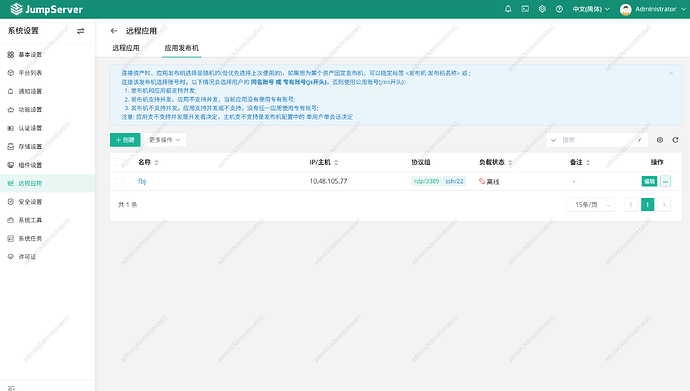This screenshot has width=690, height=391.
Task: Change the 15条/页 page size selector
Action: click(590, 205)
